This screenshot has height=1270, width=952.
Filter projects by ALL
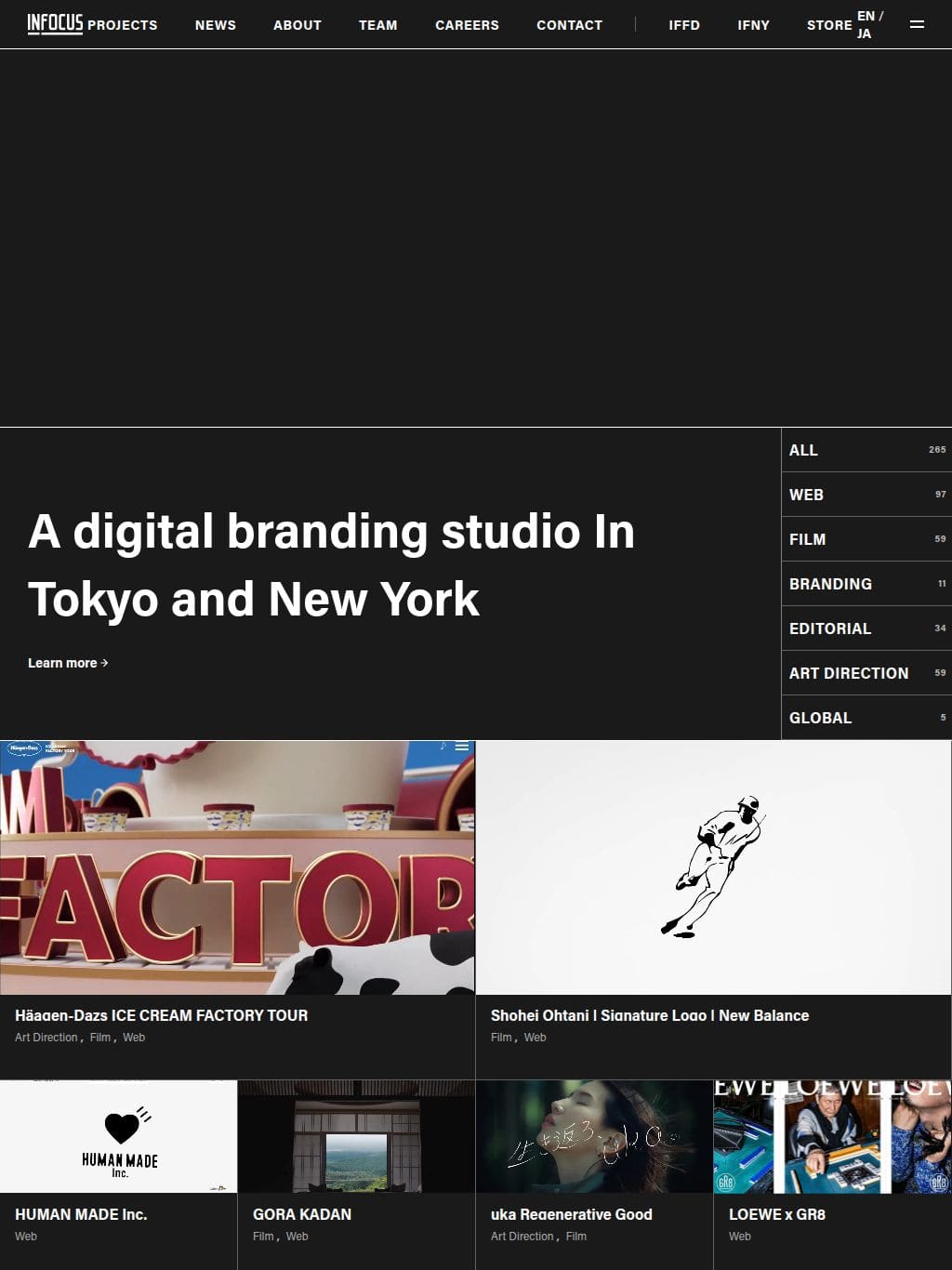point(866,450)
